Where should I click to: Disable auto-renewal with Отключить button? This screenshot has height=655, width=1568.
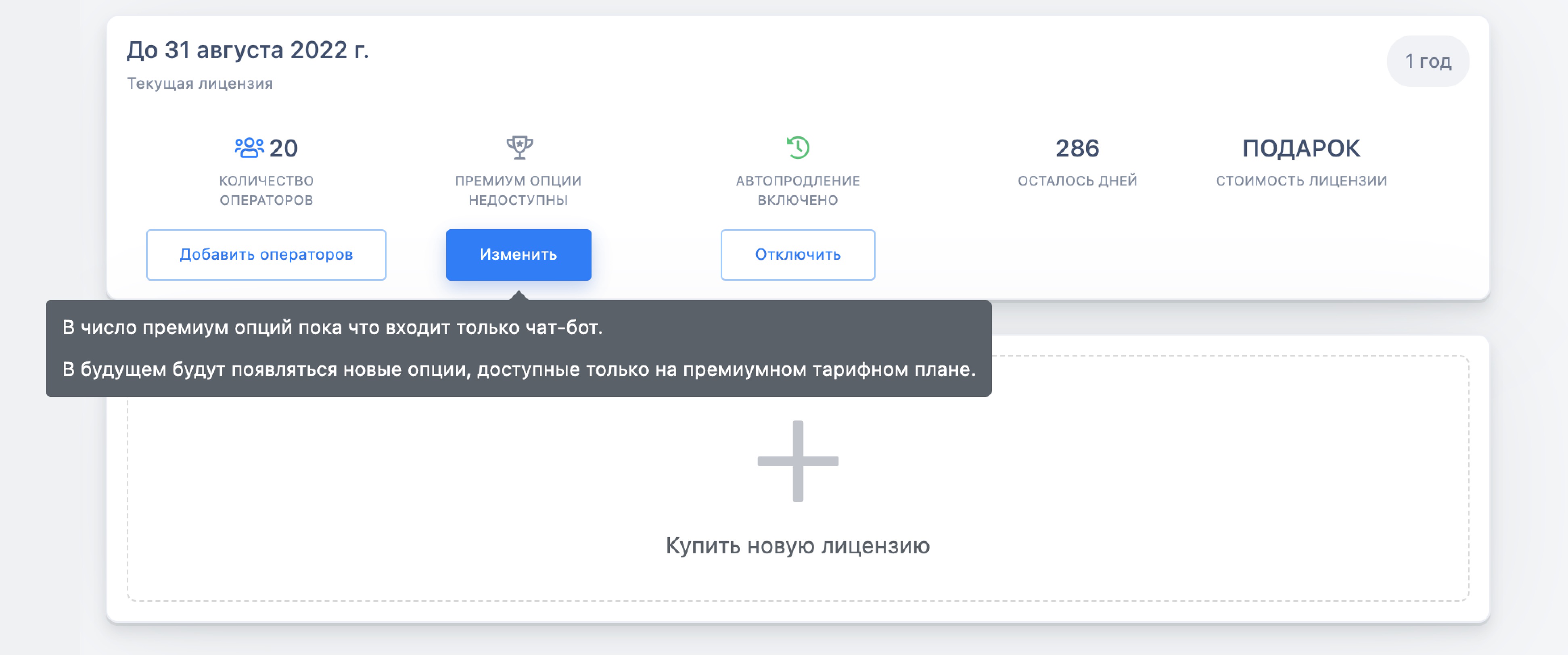coord(797,255)
